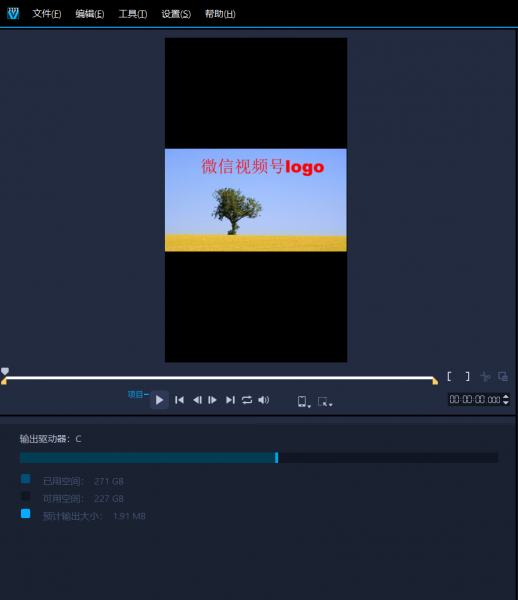
Task: Set mark-in with the left bracket
Action: coord(450,377)
